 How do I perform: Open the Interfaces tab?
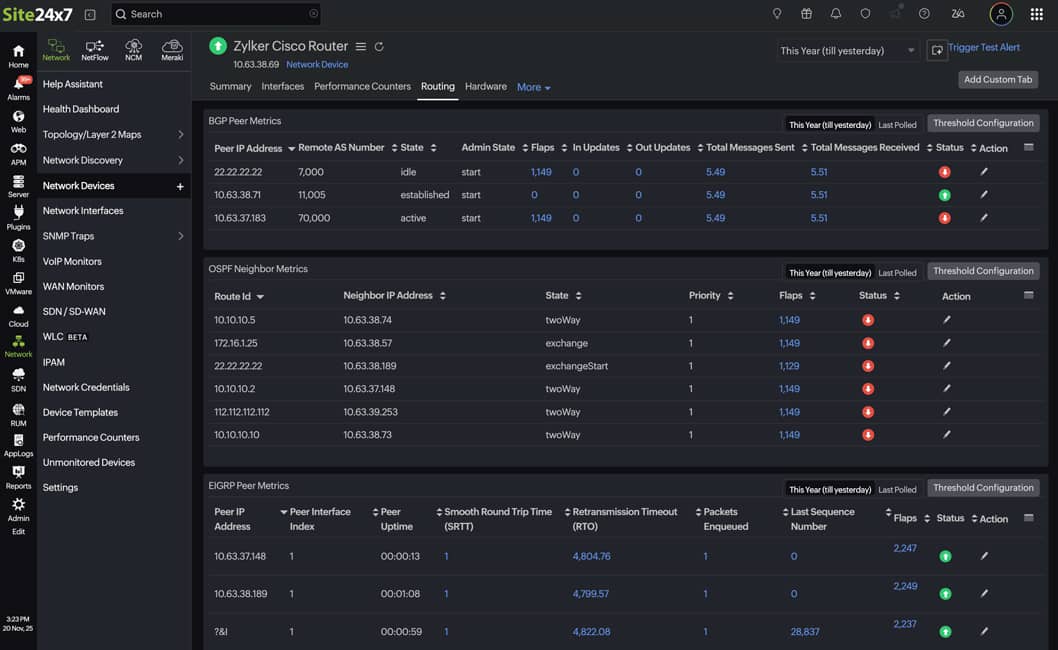coord(282,87)
